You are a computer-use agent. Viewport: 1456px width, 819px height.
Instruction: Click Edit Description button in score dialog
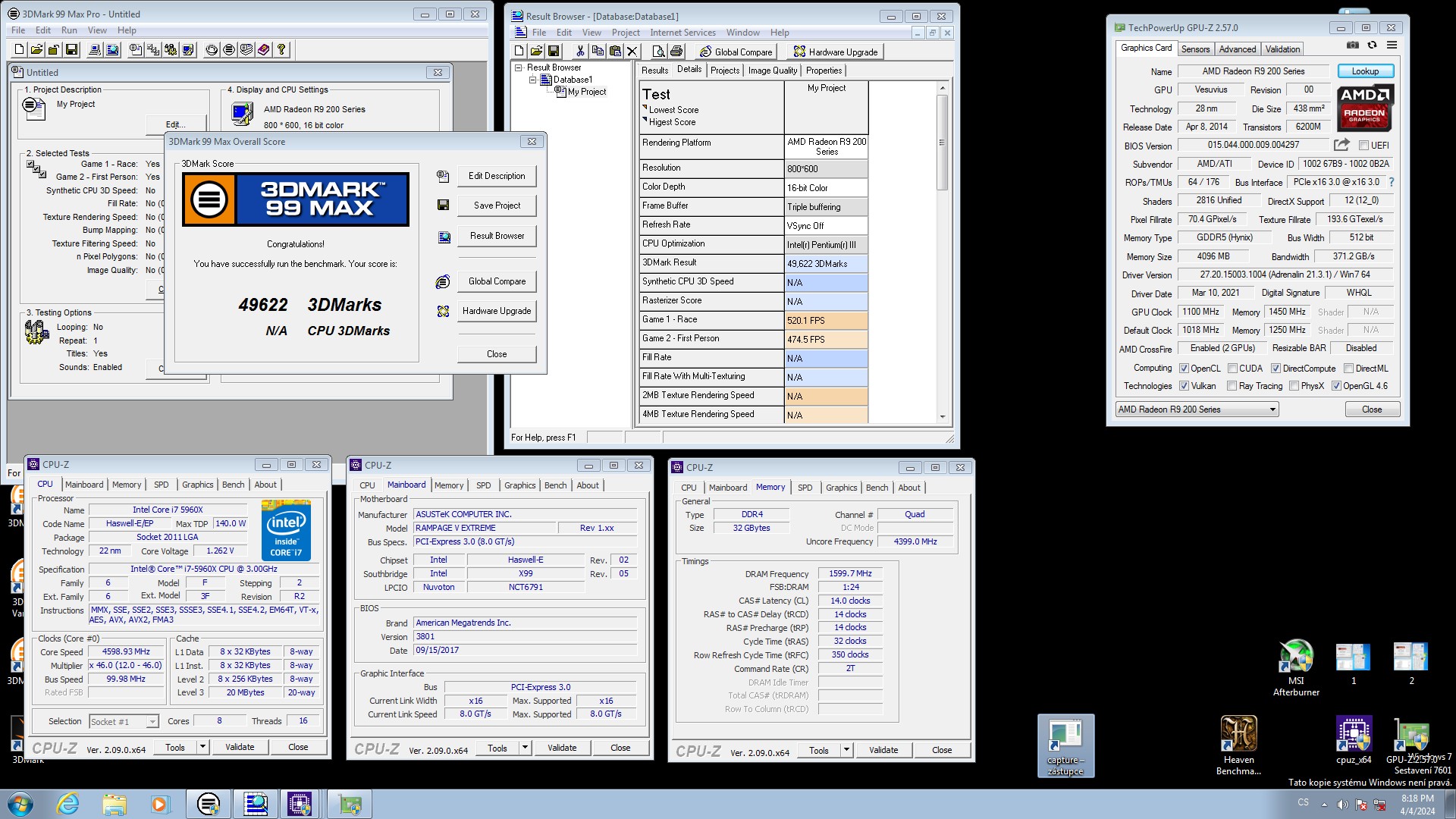(497, 176)
